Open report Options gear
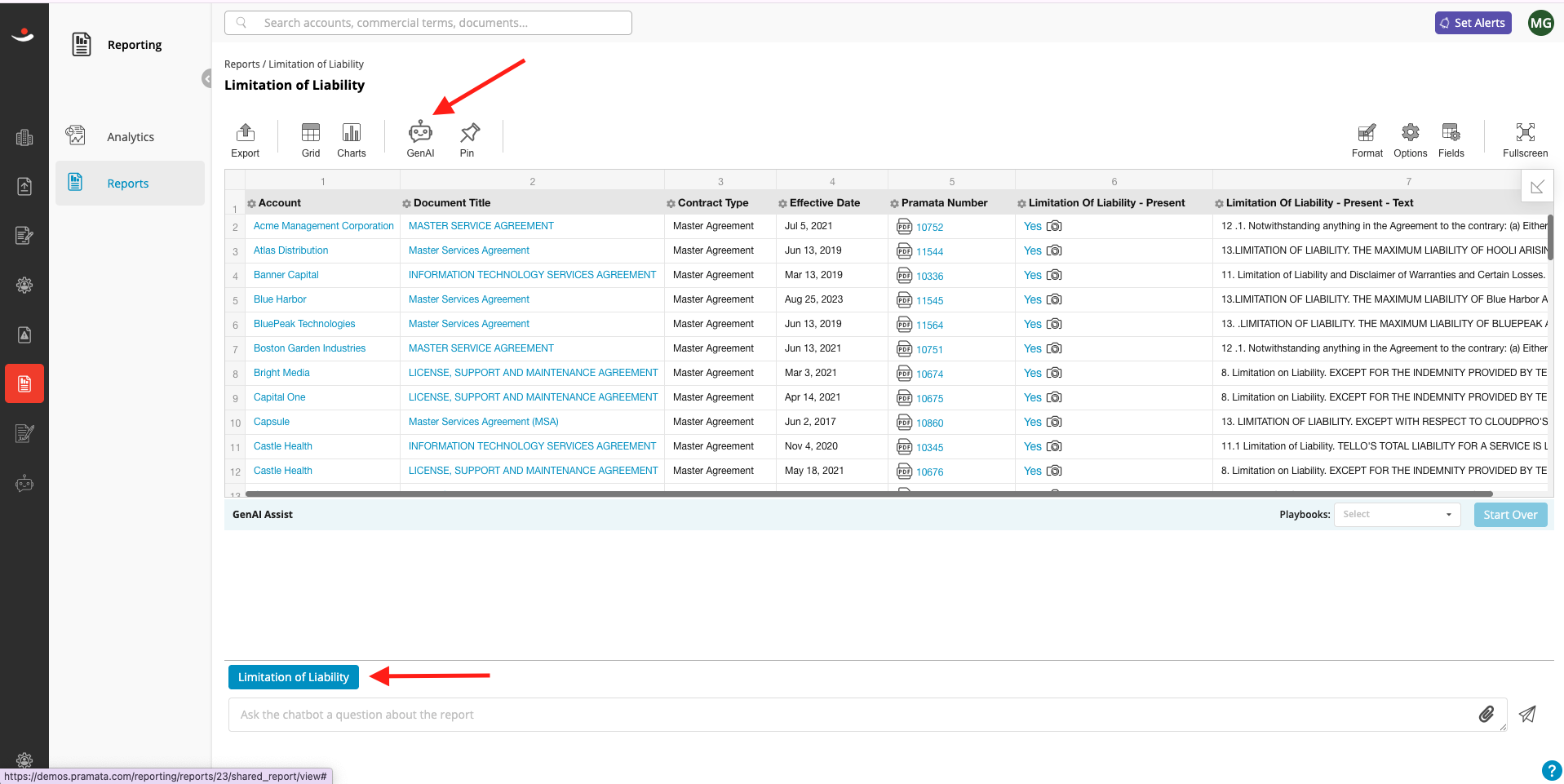1564x784 pixels. coord(1411,139)
